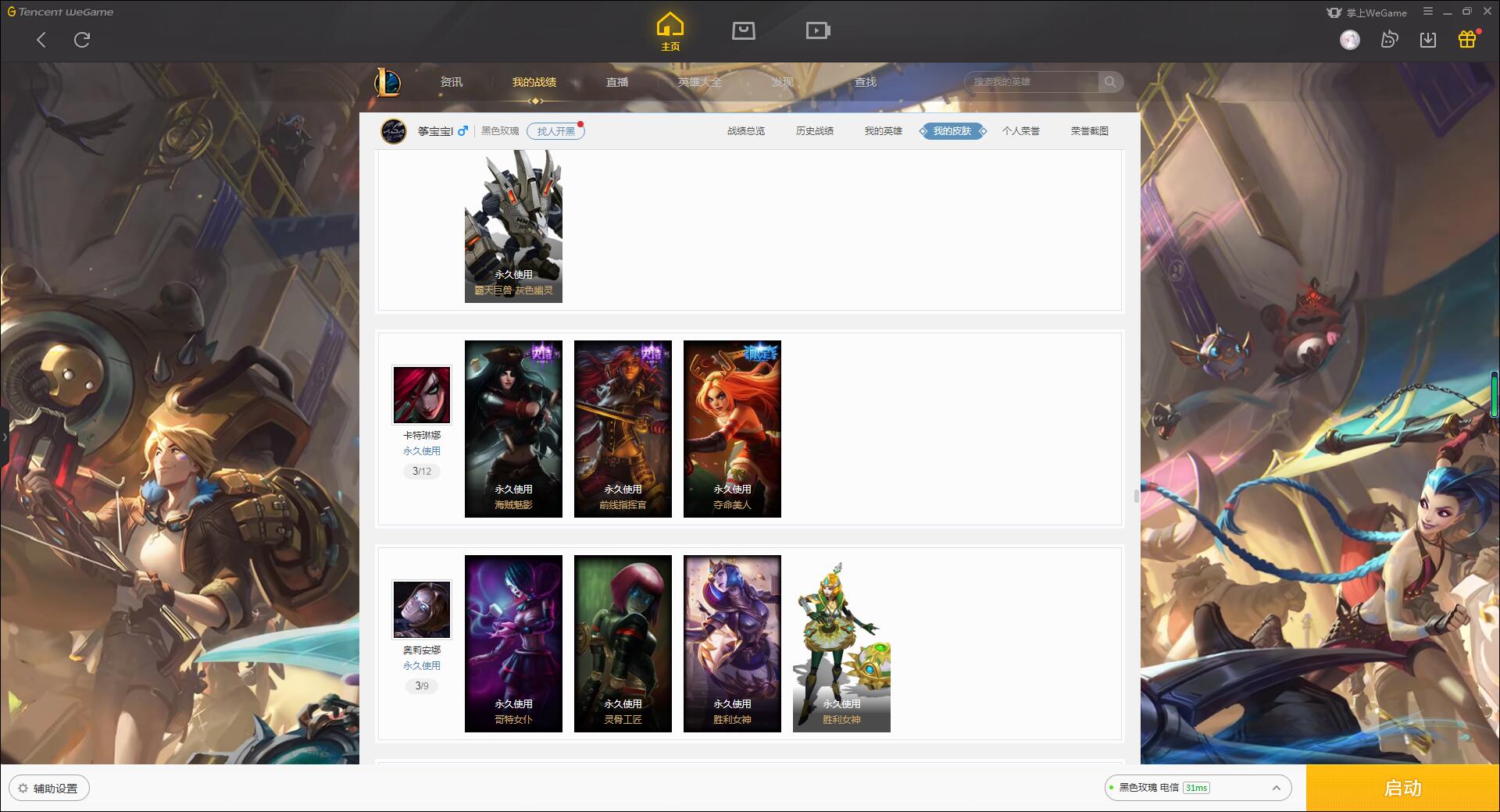Open the 发现 tab
The width and height of the screenshot is (1500, 812).
[783, 82]
